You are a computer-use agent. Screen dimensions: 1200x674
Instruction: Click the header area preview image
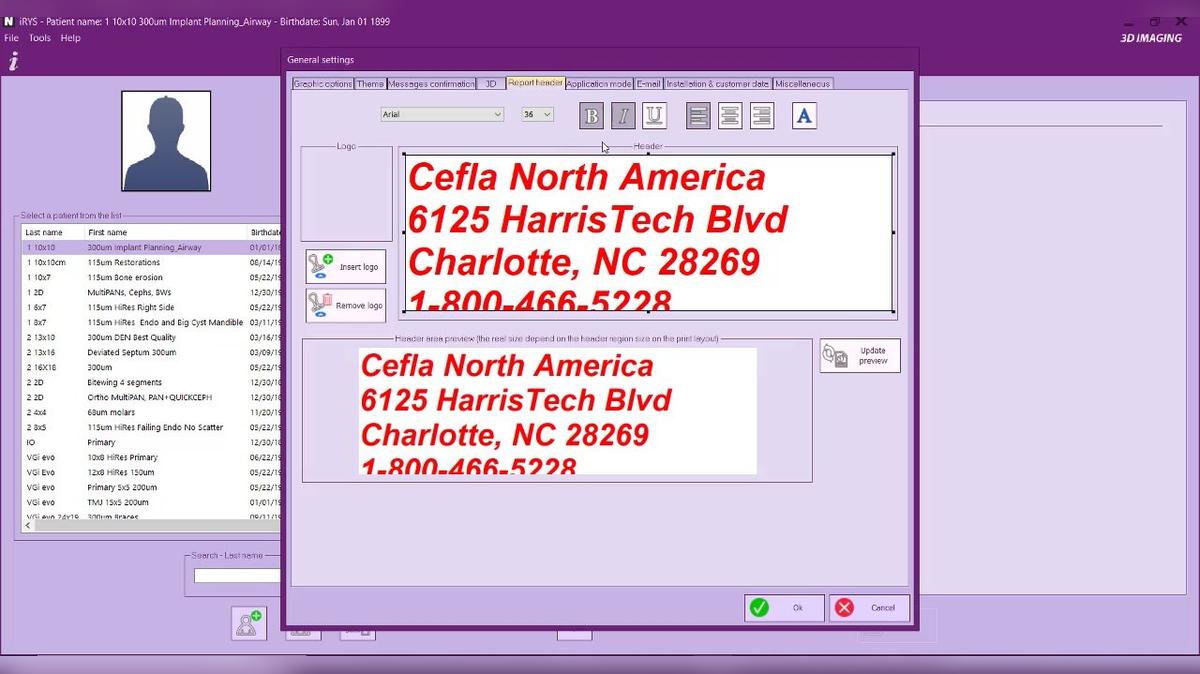pyautogui.click(x=558, y=410)
